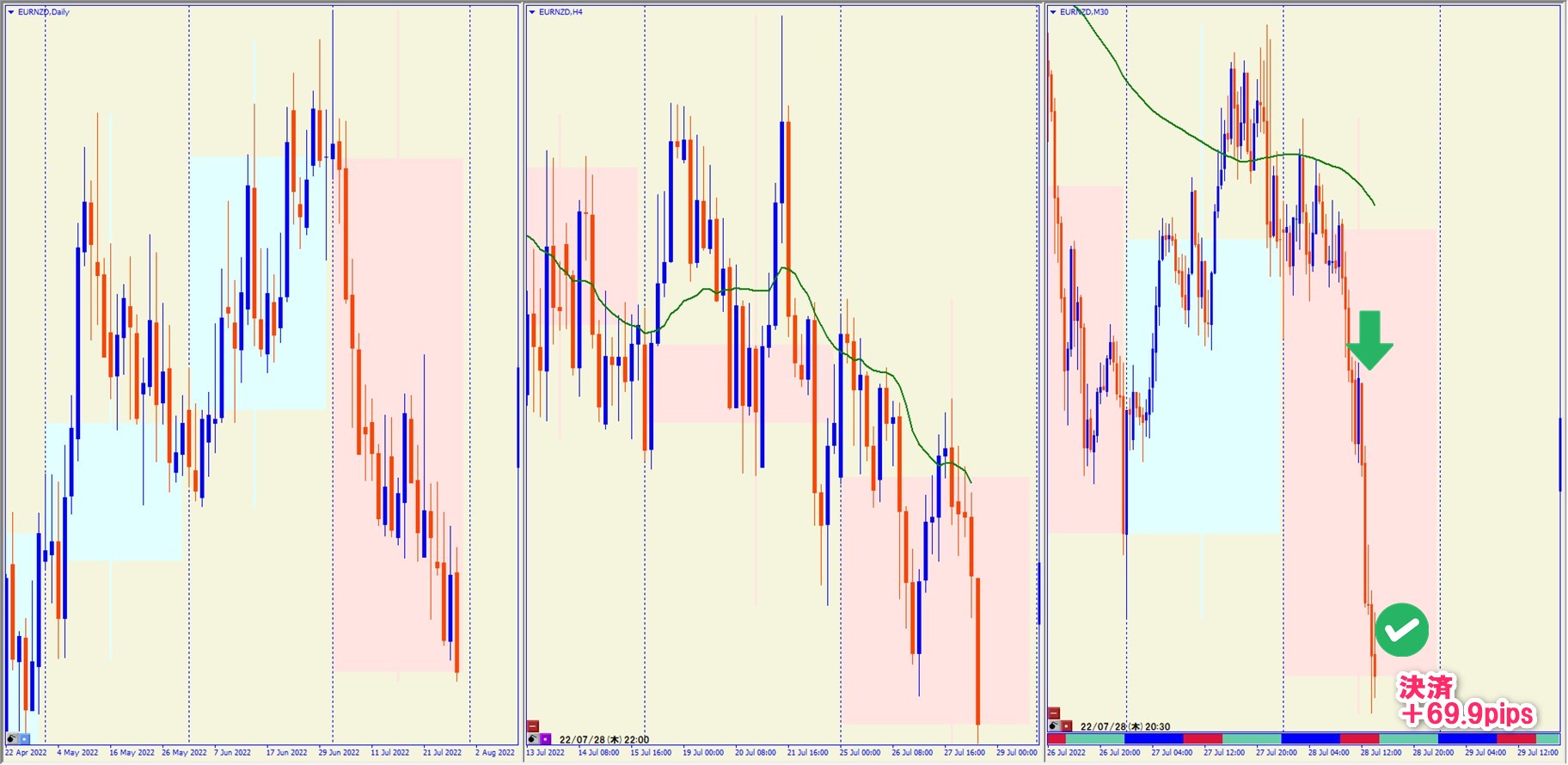Collapse panel with red minus in M30 chart
The image size is (1568, 765).
pyautogui.click(x=1054, y=713)
